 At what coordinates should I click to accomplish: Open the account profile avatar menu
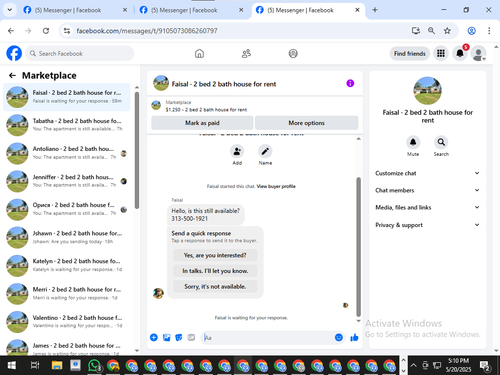tap(478, 53)
